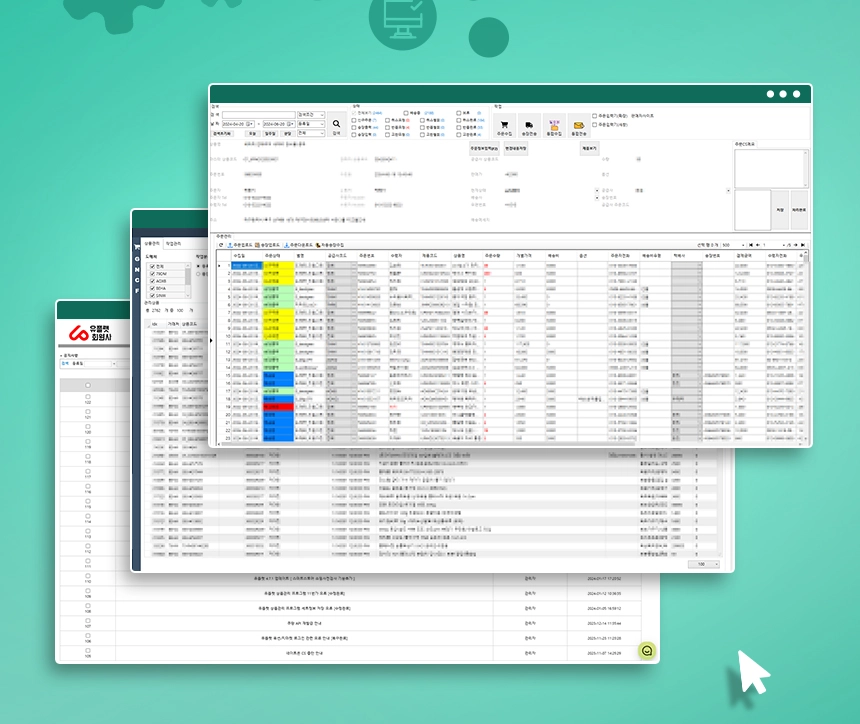860x724 pixels.
Task: Open the chat bubble icon in back window
Action: point(647,651)
